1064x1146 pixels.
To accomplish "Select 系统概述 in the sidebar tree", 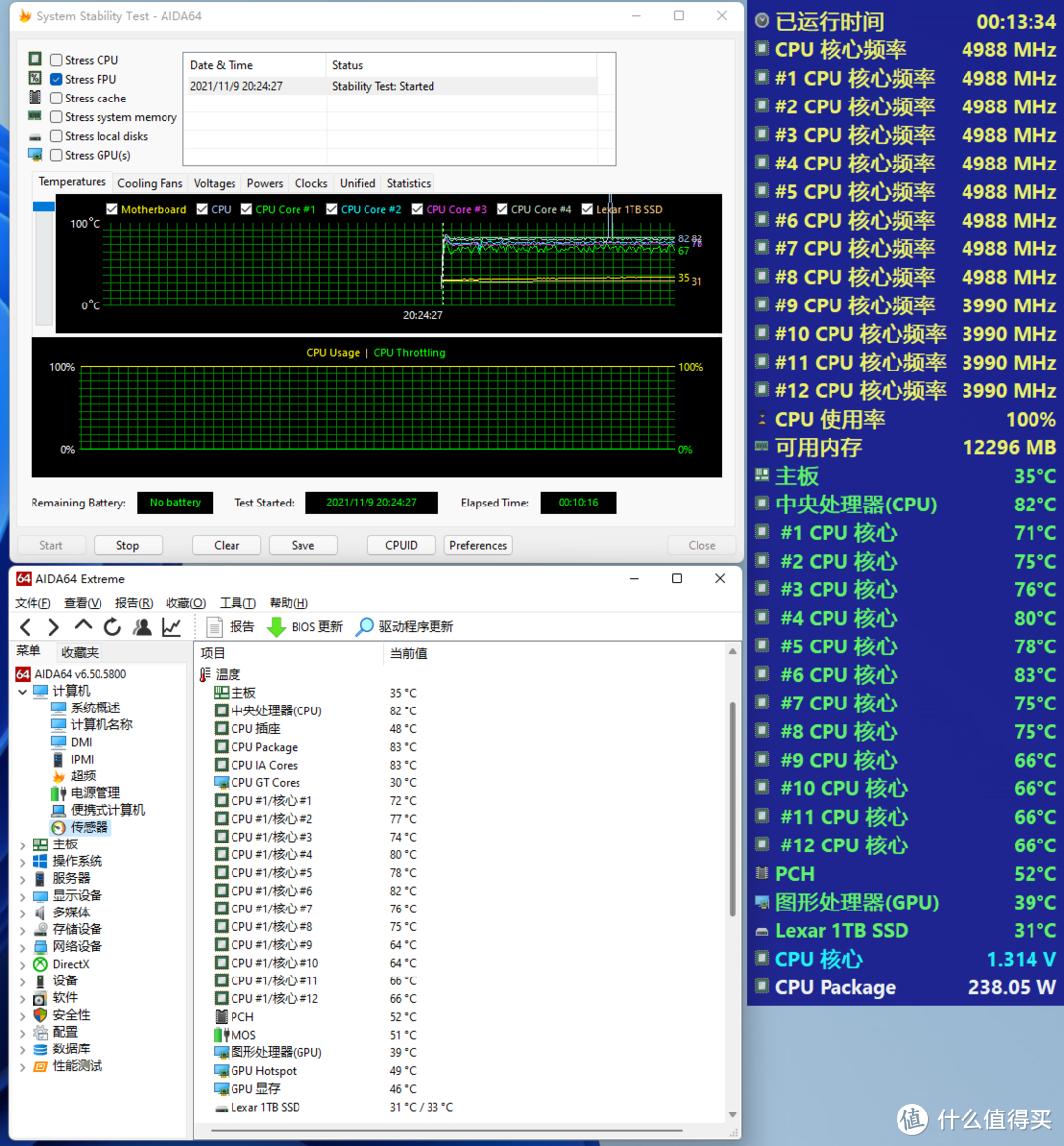I will [x=95, y=708].
